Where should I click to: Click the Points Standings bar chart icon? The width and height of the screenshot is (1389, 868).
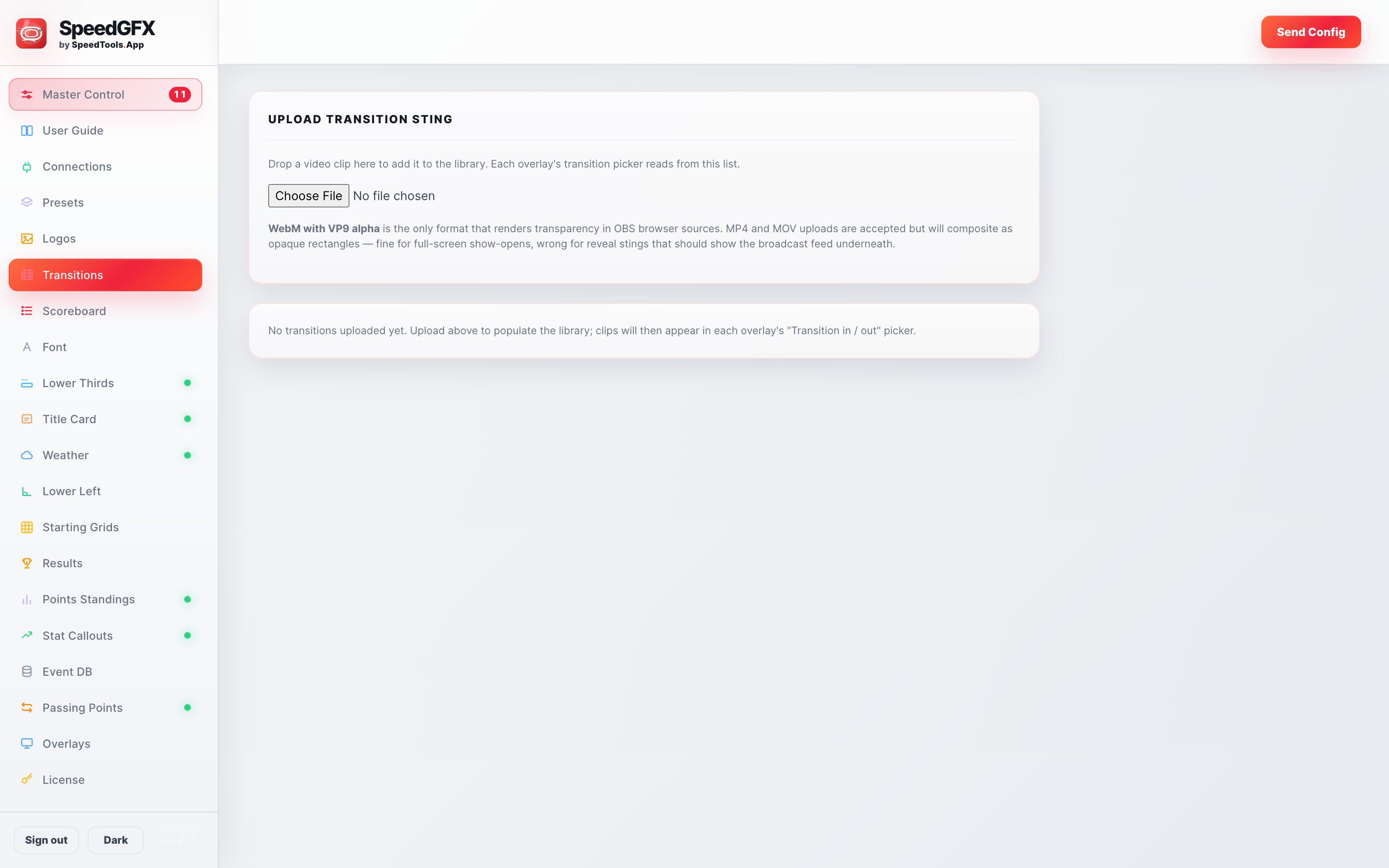point(27,600)
